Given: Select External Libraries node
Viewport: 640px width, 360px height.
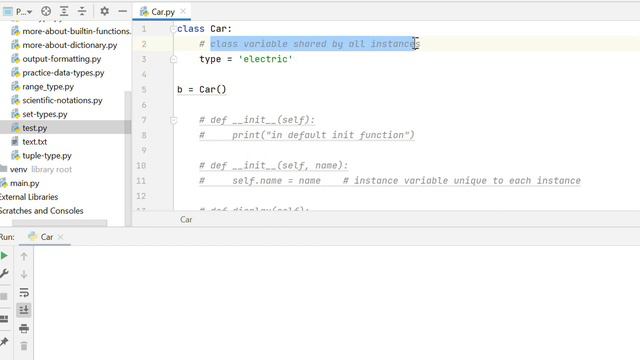Looking at the screenshot, I should (x=29, y=197).
